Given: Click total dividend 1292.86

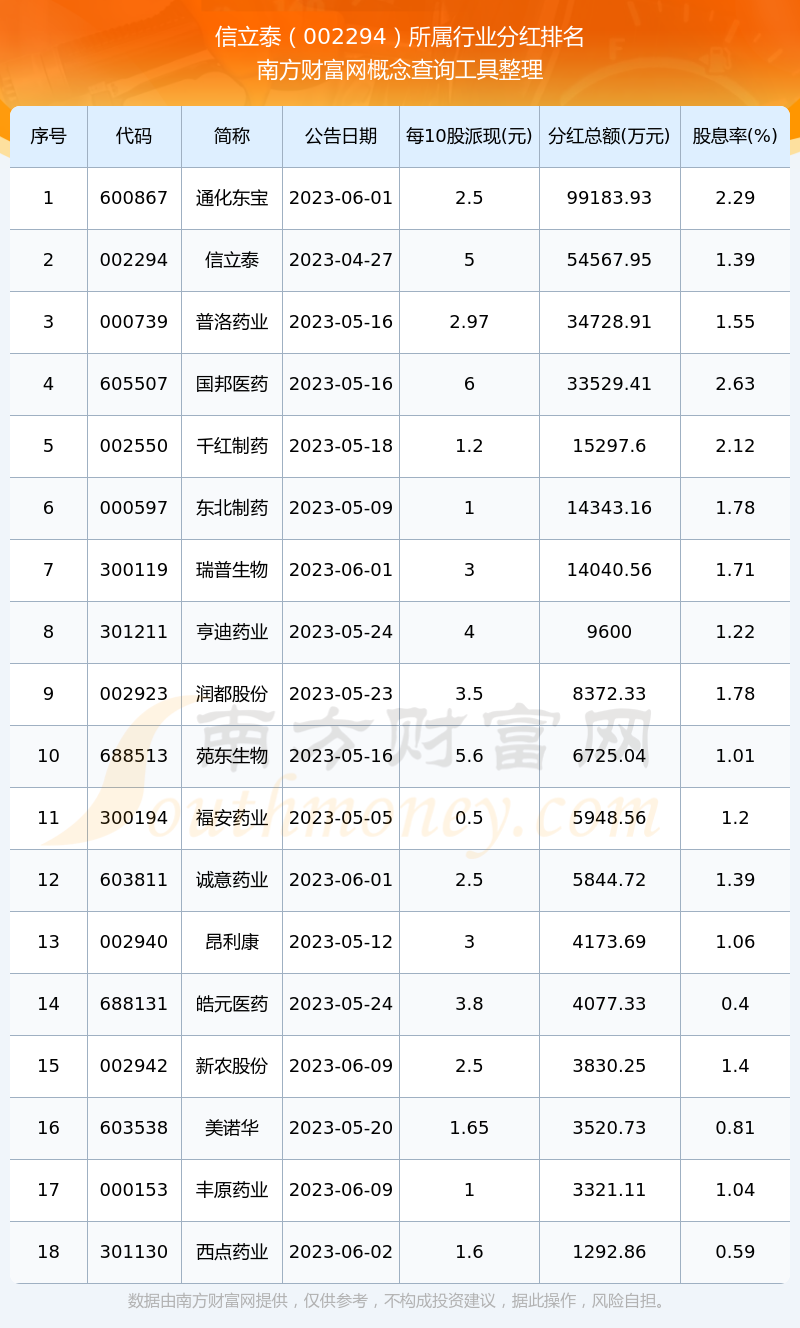Looking at the screenshot, I should pyautogui.click(x=610, y=1252).
